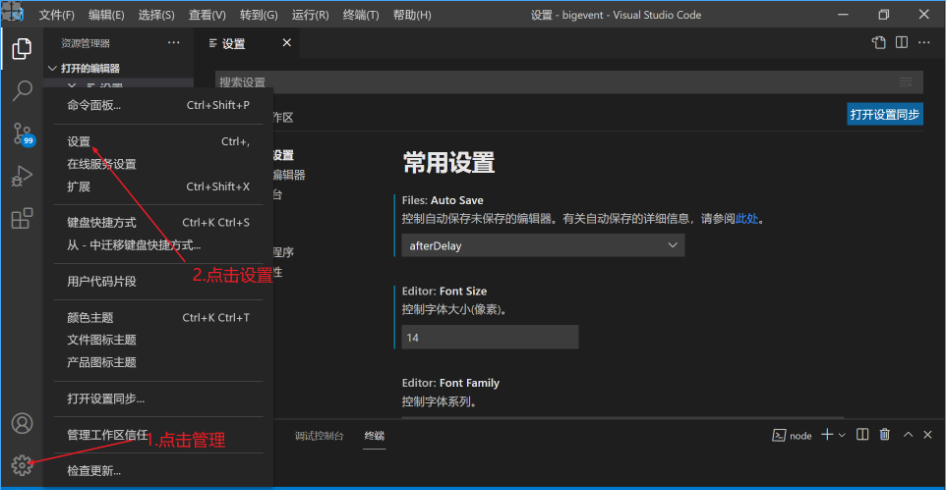
Task: Choose 命令面板... from the menu
Action: [x=158, y=106]
